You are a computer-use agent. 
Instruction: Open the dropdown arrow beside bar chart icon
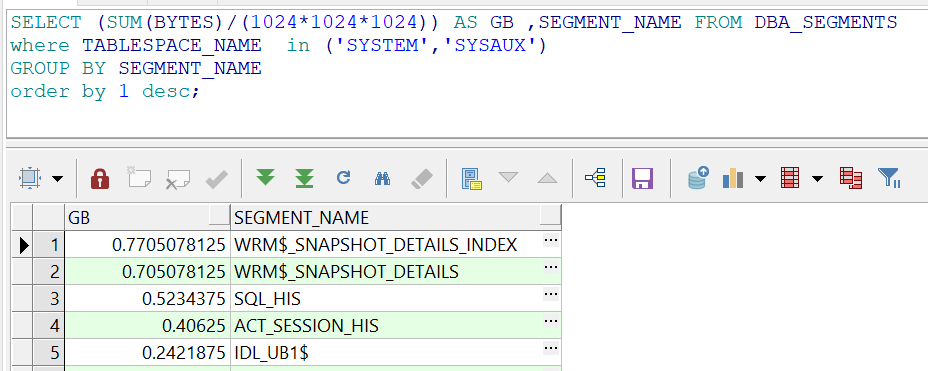pyautogui.click(x=761, y=178)
